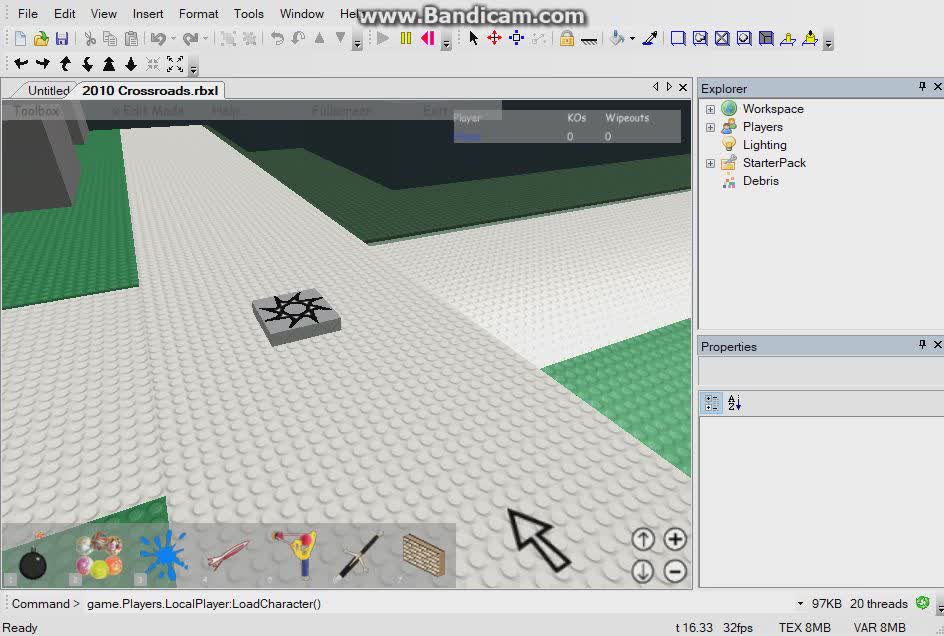
Task: Click the camera tilt down arrow
Action: (x=87, y=64)
